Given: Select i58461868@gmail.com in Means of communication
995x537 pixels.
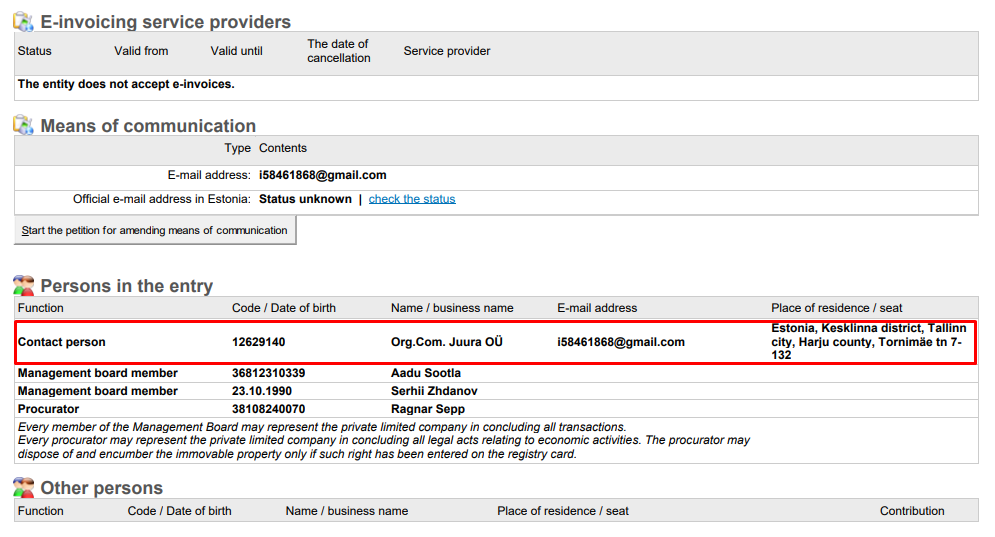Looking at the screenshot, I should (322, 175).
